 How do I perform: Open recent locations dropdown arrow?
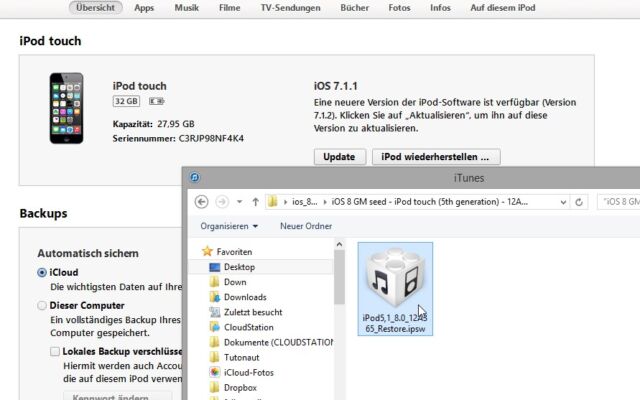(x=239, y=202)
